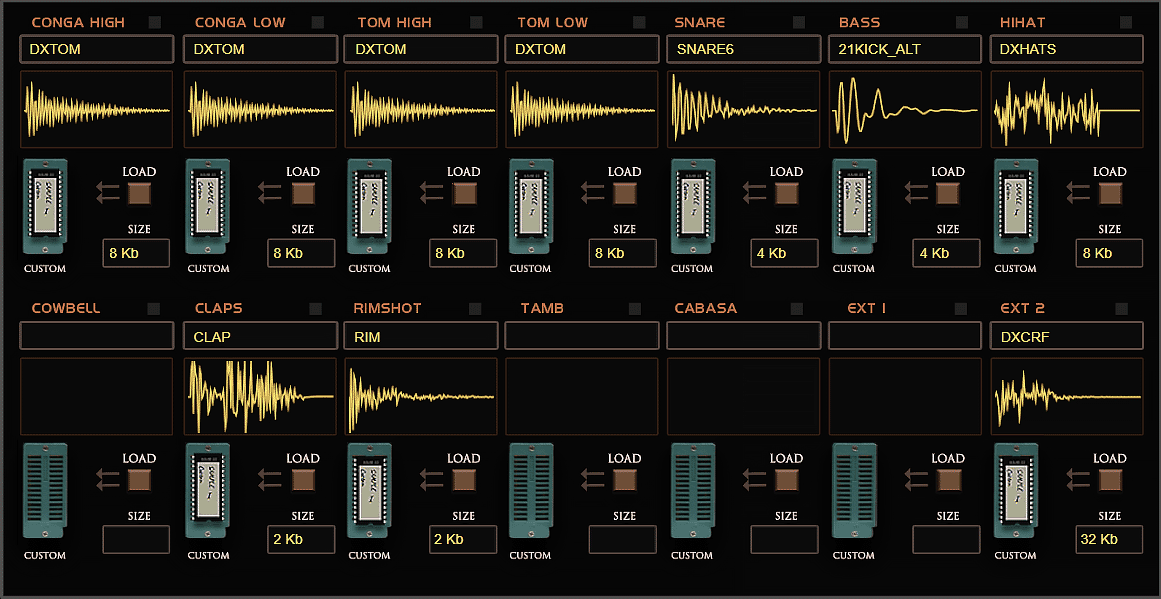Open the Claps size 2 Kb selector
The height and width of the screenshot is (599, 1161).
pyautogui.click(x=301, y=540)
